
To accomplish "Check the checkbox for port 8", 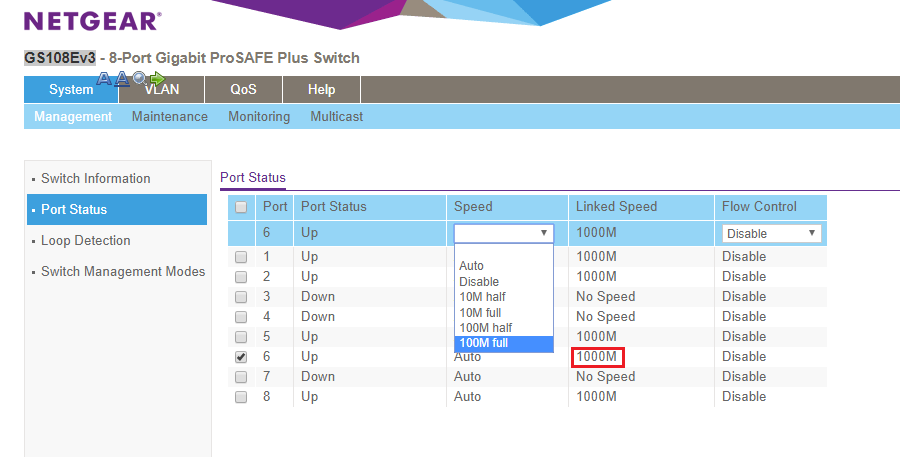I will 241,397.
